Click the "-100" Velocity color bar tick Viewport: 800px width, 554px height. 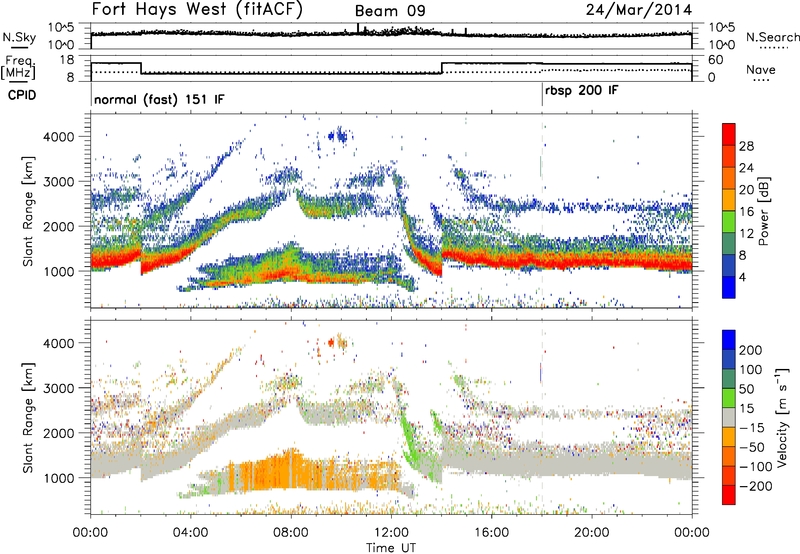tap(756, 467)
